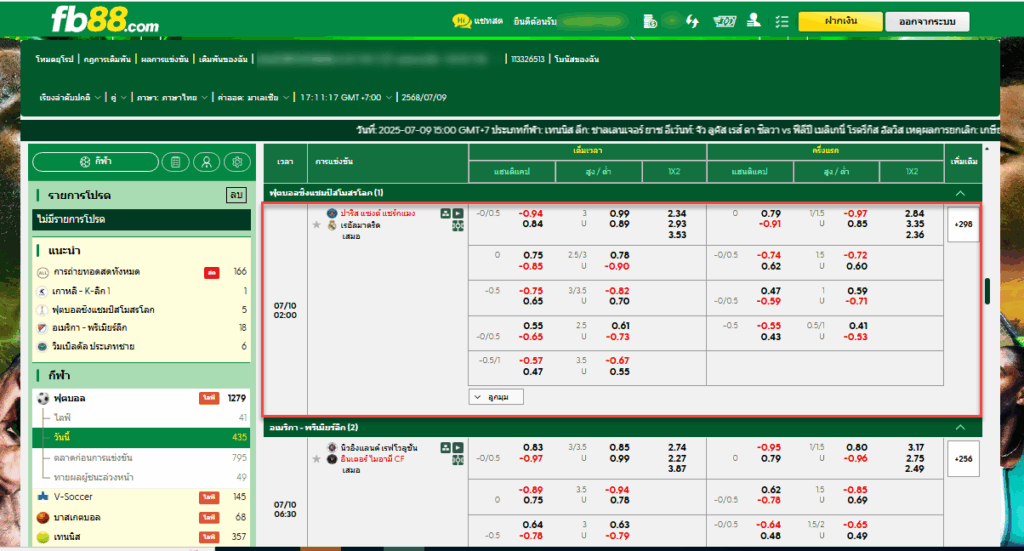The height and width of the screenshot is (551, 1024).
Task: Open the statement icon with coin badge in header
Action: click(x=650, y=21)
